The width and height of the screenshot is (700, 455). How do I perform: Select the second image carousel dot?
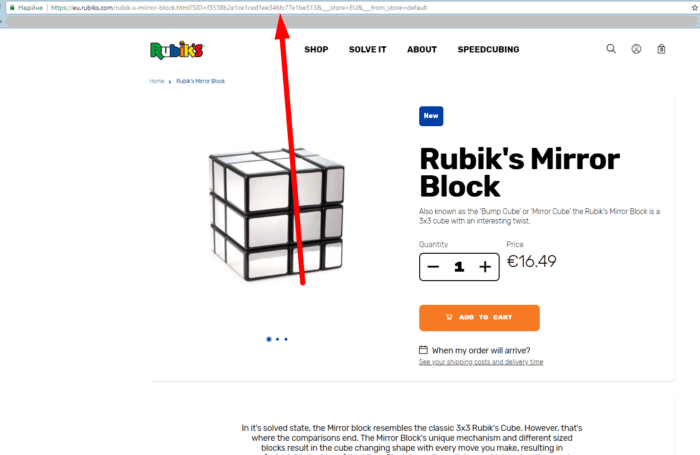point(277,339)
